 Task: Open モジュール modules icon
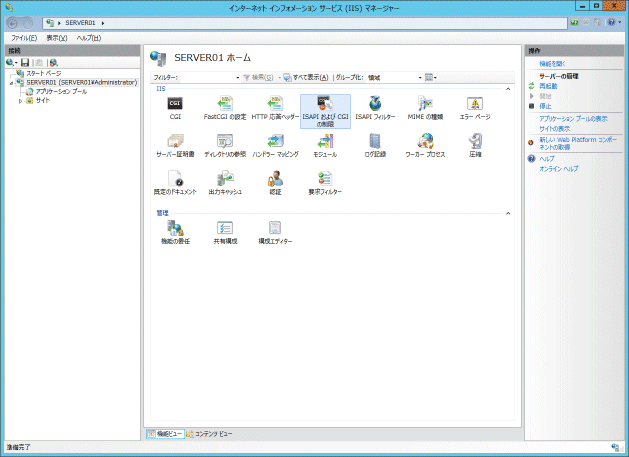(325, 141)
